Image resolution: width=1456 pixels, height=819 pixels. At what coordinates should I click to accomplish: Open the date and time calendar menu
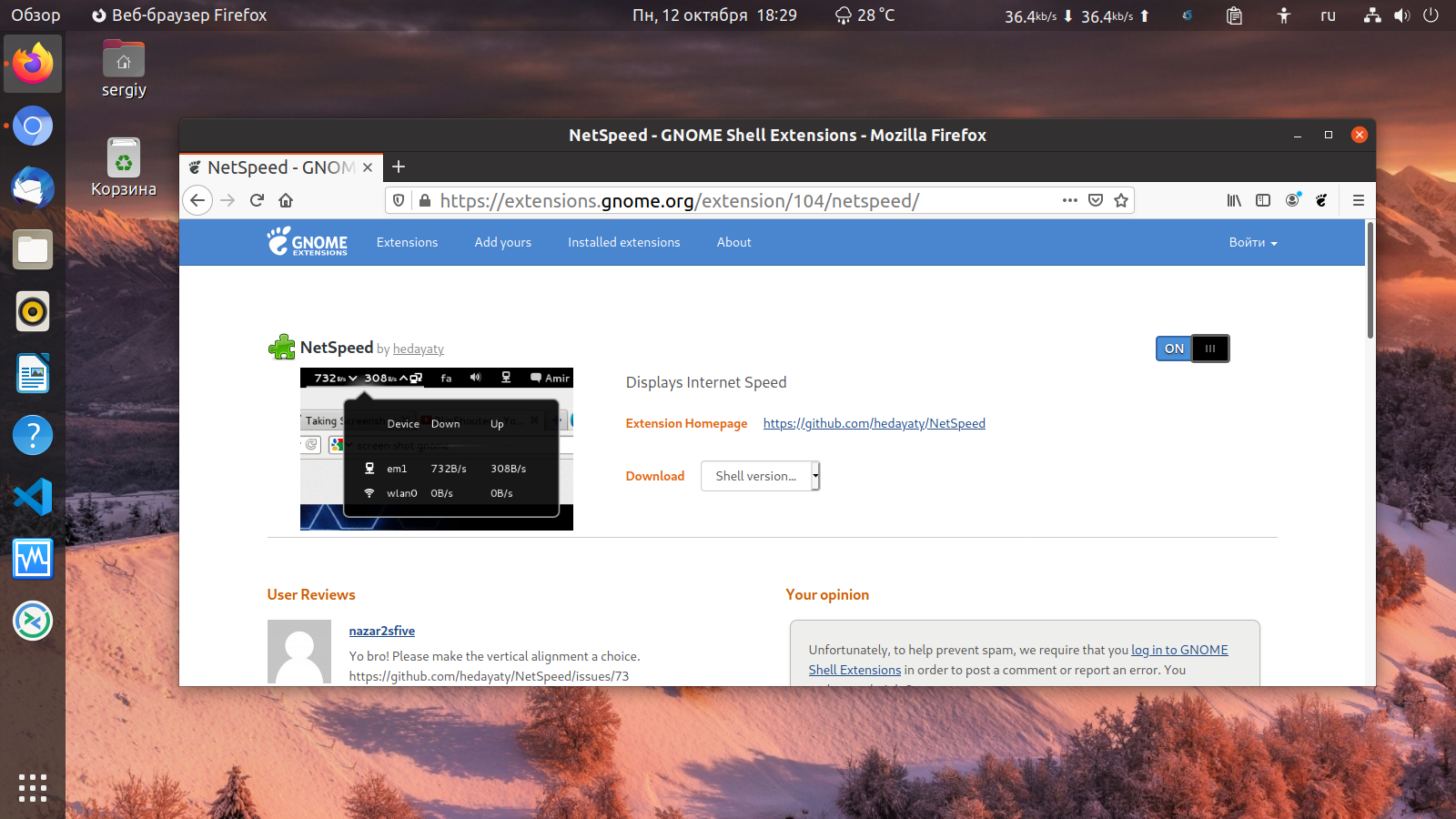pos(714,15)
